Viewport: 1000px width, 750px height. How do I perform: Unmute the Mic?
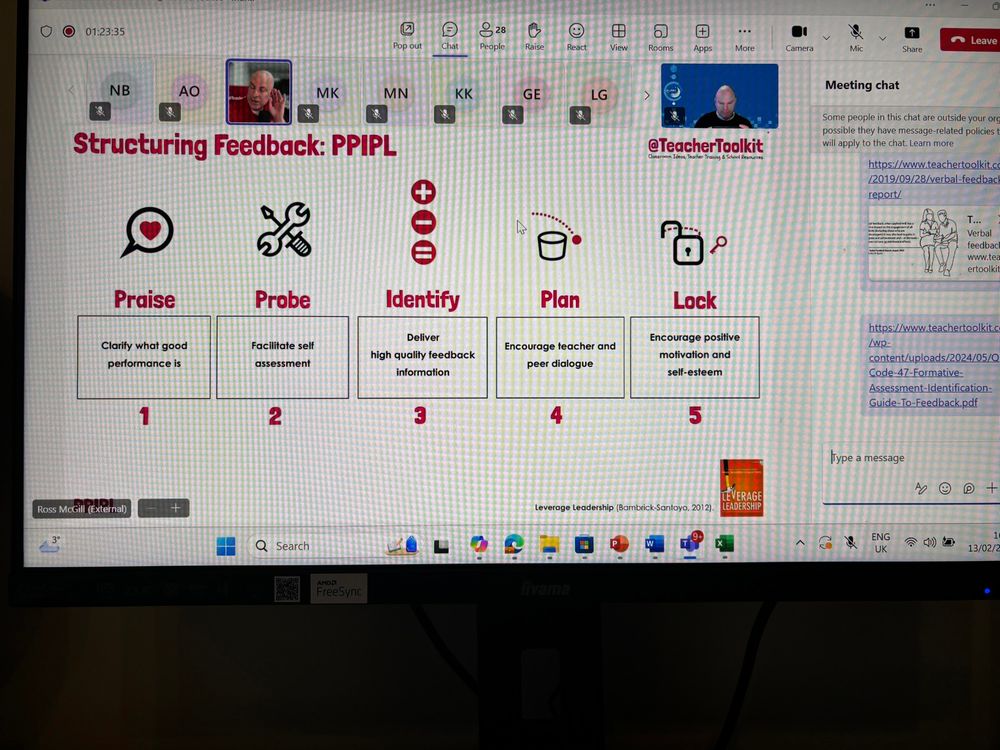(856, 38)
